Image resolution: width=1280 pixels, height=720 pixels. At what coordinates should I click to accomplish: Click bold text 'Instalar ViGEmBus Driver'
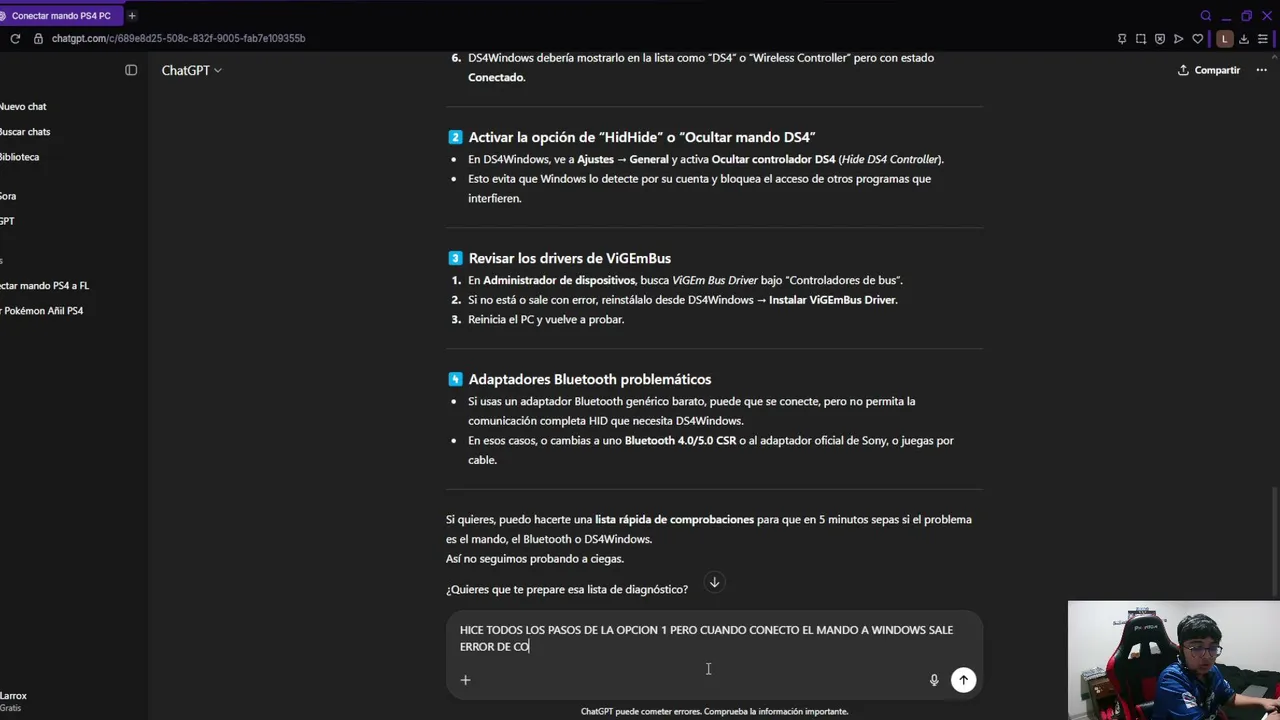pyautogui.click(x=832, y=300)
